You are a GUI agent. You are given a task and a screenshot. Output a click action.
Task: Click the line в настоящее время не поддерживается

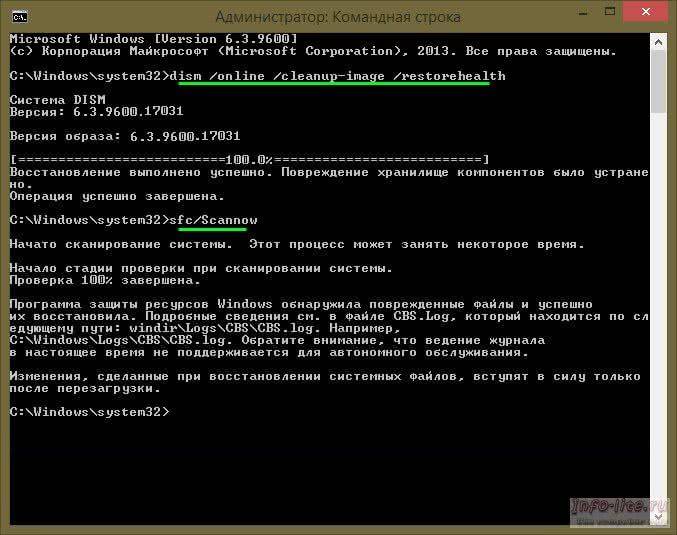click(269, 353)
